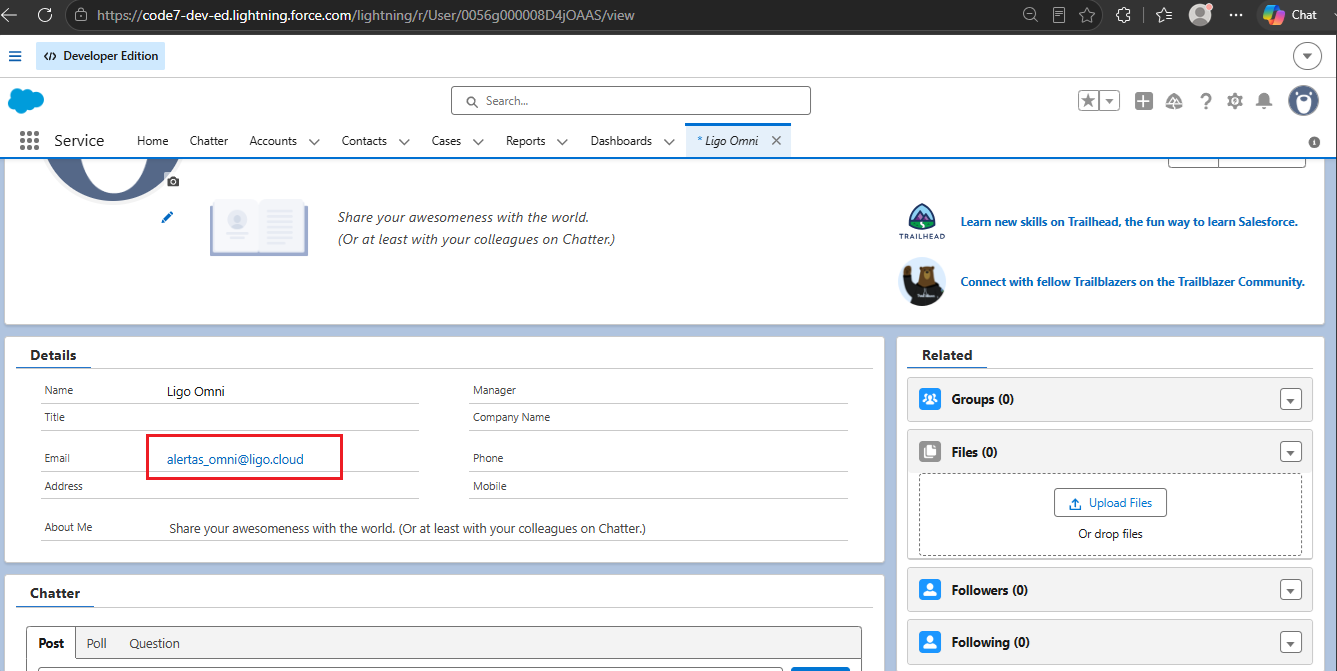Image resolution: width=1337 pixels, height=671 pixels.
Task: Open the Home tab
Action: click(x=152, y=141)
